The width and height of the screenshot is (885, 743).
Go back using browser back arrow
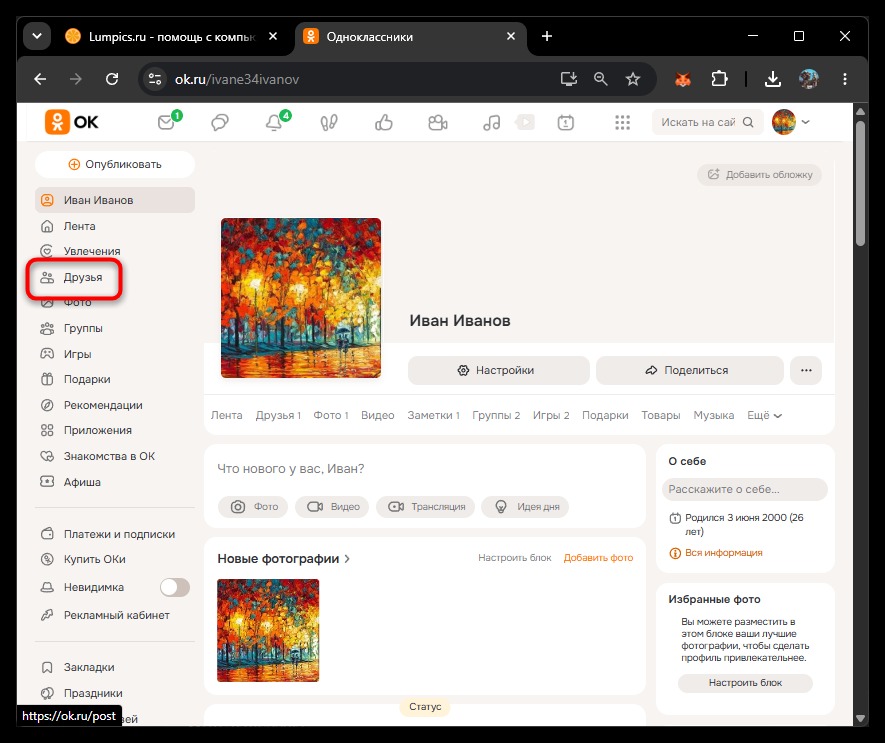point(40,79)
